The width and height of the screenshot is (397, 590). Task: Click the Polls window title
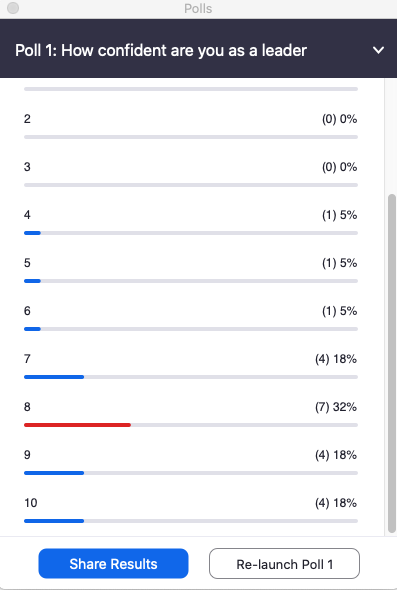[x=198, y=8]
